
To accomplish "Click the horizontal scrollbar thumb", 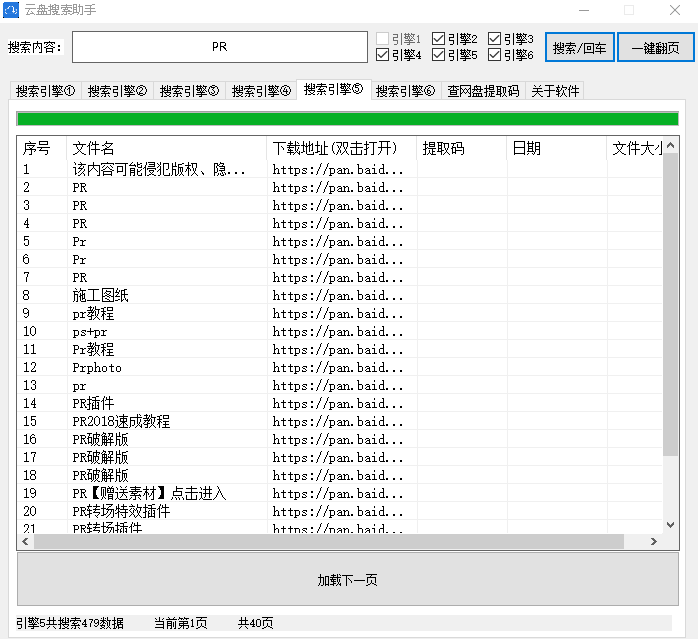I will point(329,541).
